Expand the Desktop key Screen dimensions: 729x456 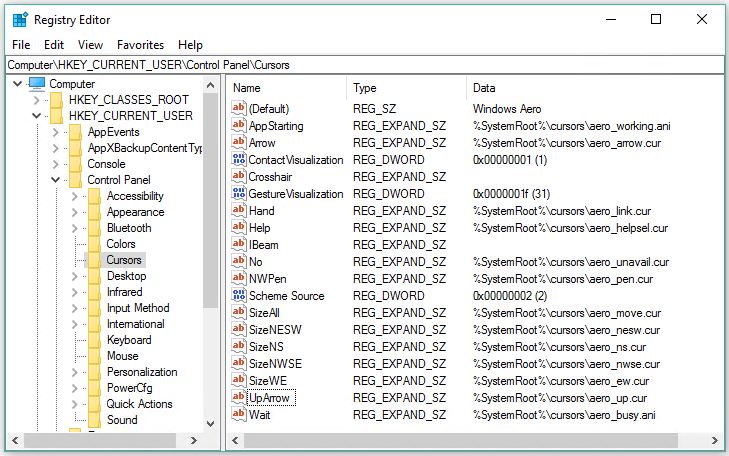pyautogui.click(x=74, y=276)
